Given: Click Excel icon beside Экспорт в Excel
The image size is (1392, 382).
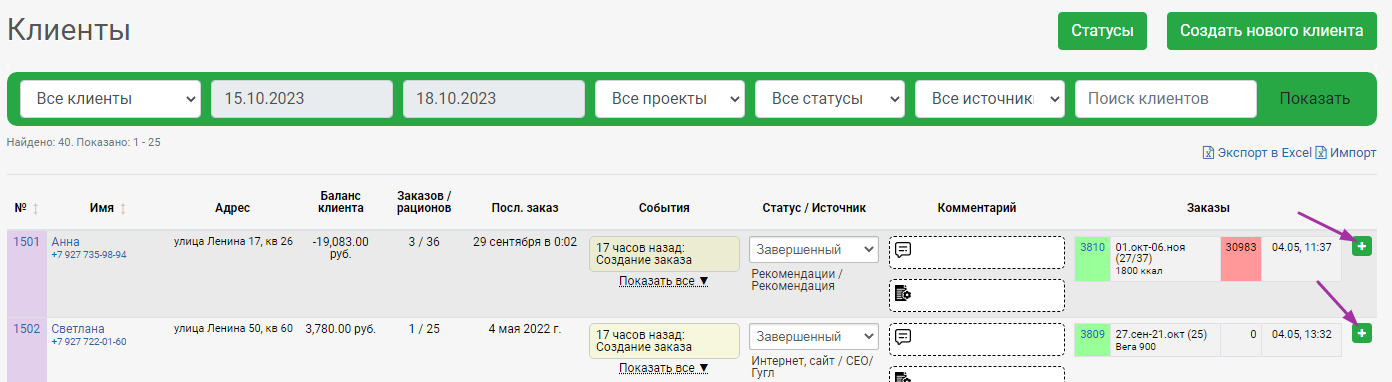Looking at the screenshot, I should [1208, 153].
